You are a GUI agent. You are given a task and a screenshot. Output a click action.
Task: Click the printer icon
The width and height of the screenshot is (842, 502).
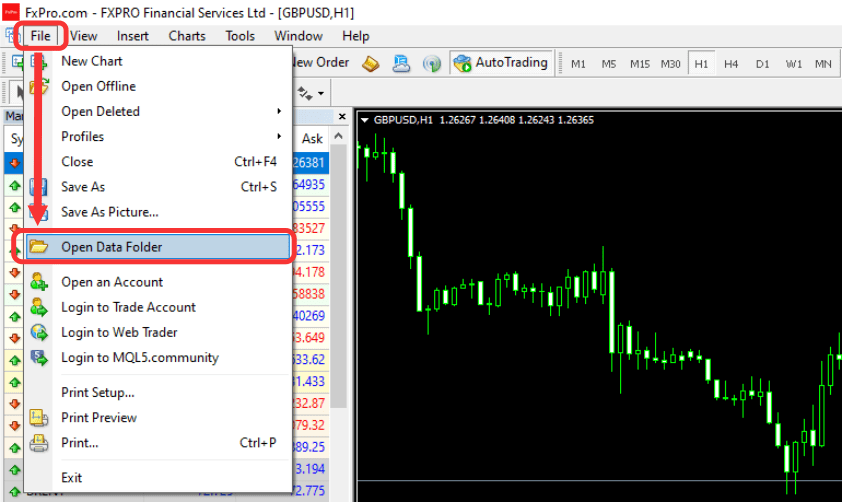pyautogui.click(x=39, y=443)
